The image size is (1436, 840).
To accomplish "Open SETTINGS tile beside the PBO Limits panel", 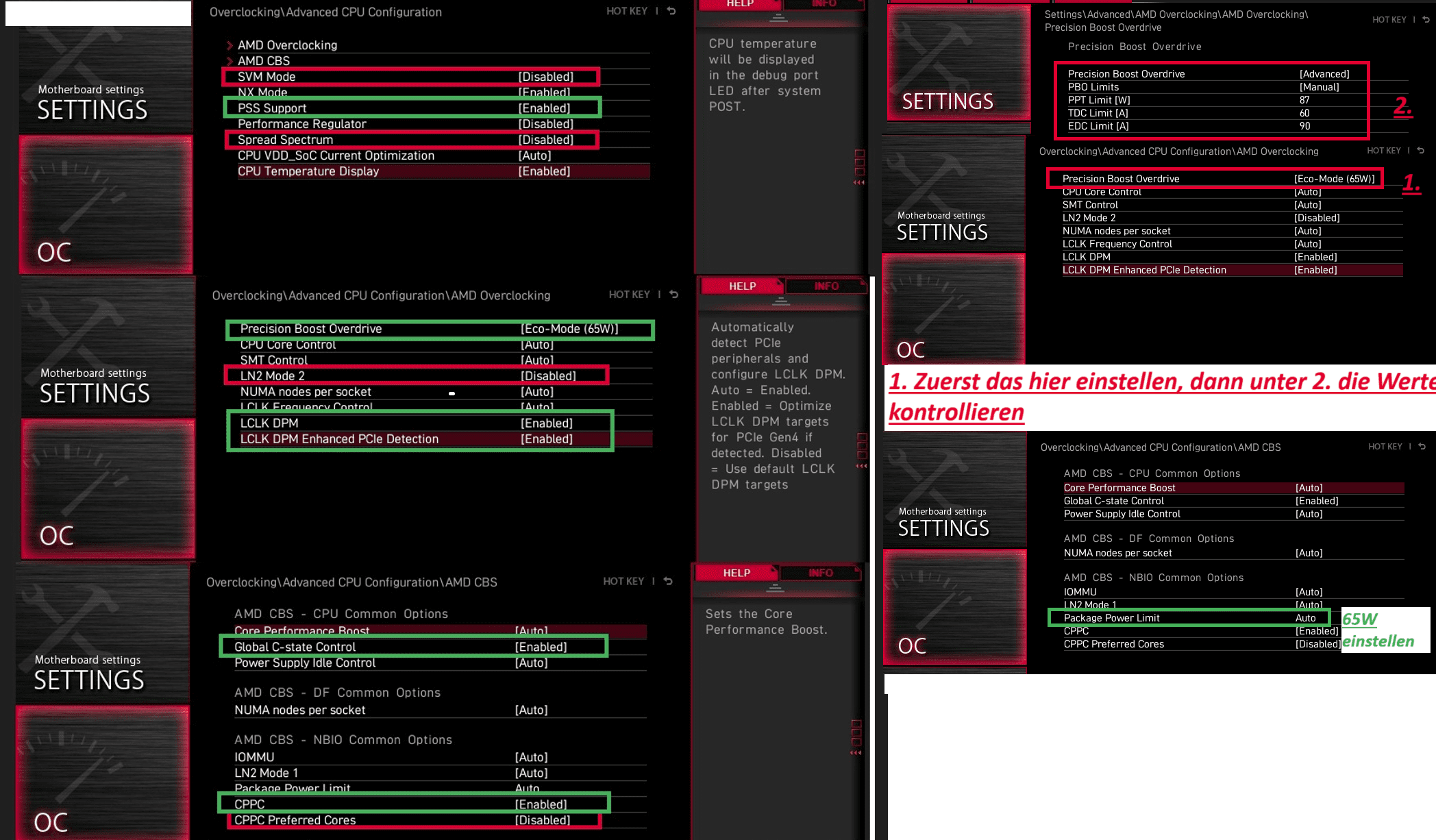I will pyautogui.click(x=959, y=62).
